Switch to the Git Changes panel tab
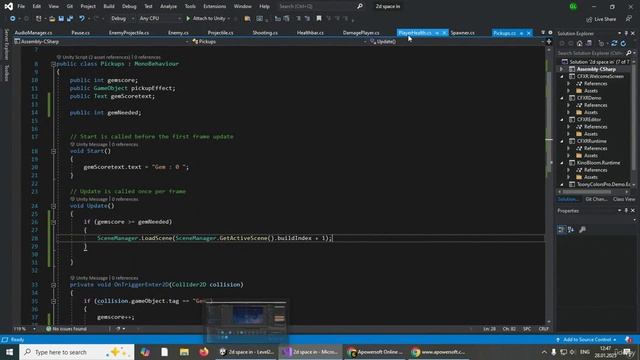 [x=596, y=199]
